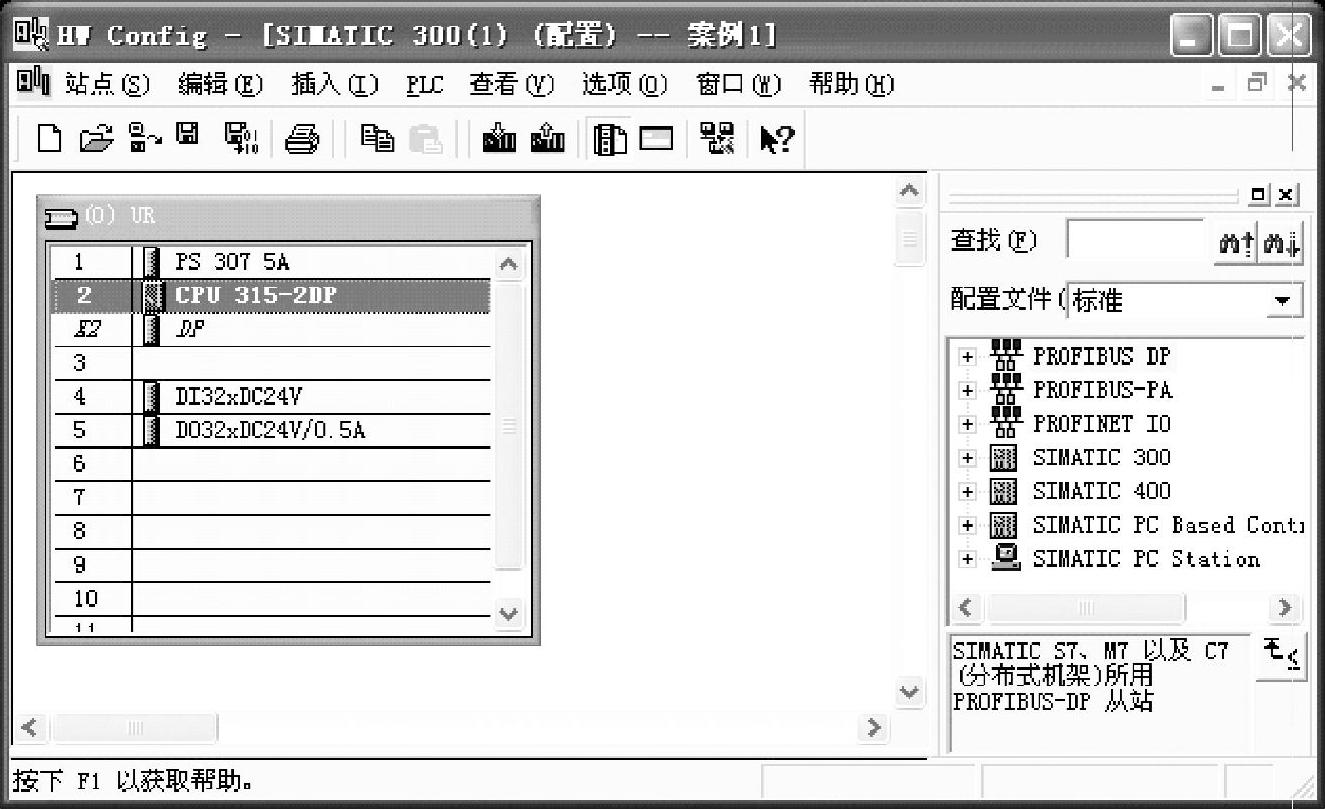Open the 查看(V) menu
Screen dimensions: 1325x809
point(512,85)
